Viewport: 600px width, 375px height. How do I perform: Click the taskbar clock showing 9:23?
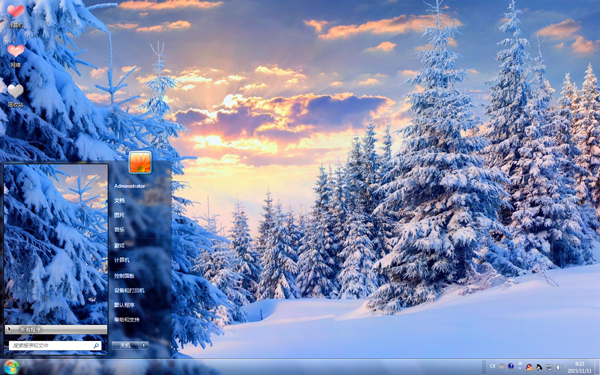[x=579, y=367]
